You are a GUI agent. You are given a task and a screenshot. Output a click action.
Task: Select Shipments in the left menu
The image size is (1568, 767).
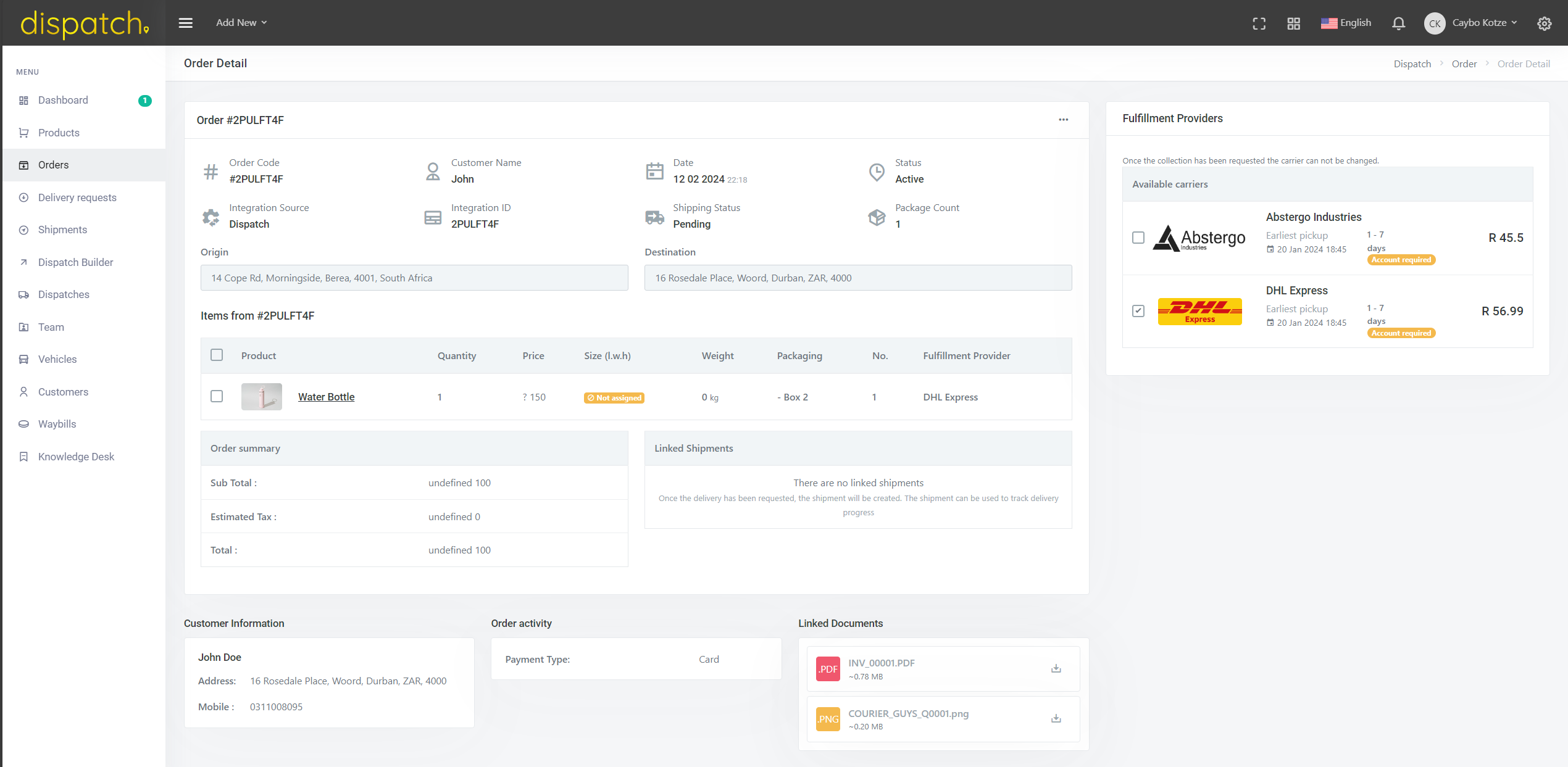62,230
